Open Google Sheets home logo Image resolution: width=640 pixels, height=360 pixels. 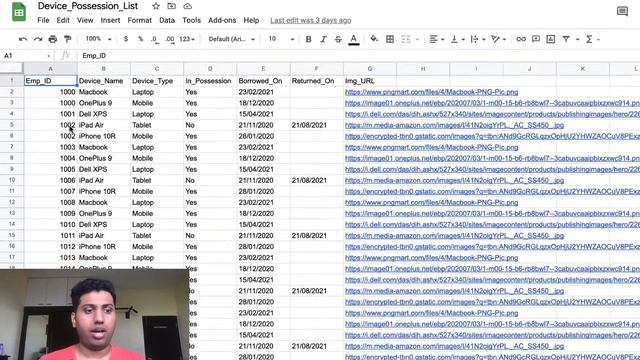tap(19, 12)
